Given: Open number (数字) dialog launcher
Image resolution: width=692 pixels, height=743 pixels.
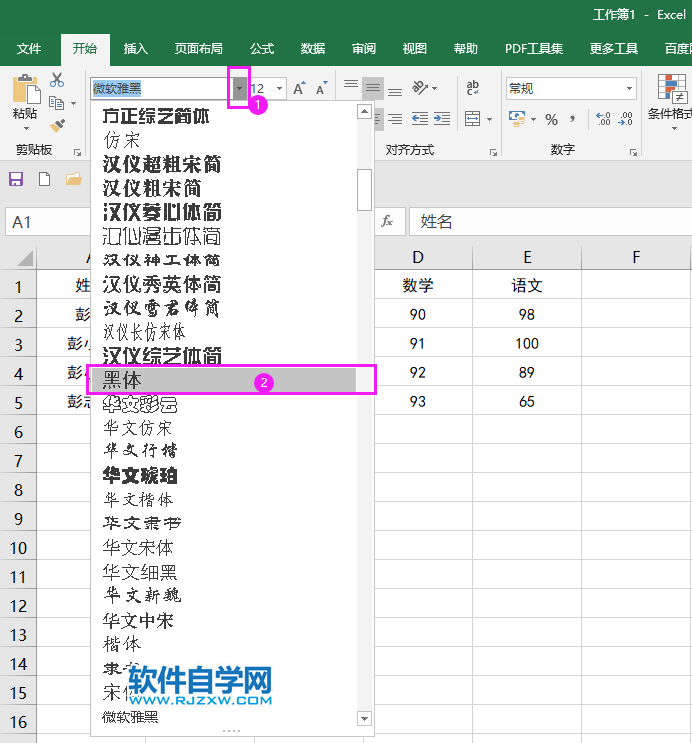Looking at the screenshot, I should 633,153.
